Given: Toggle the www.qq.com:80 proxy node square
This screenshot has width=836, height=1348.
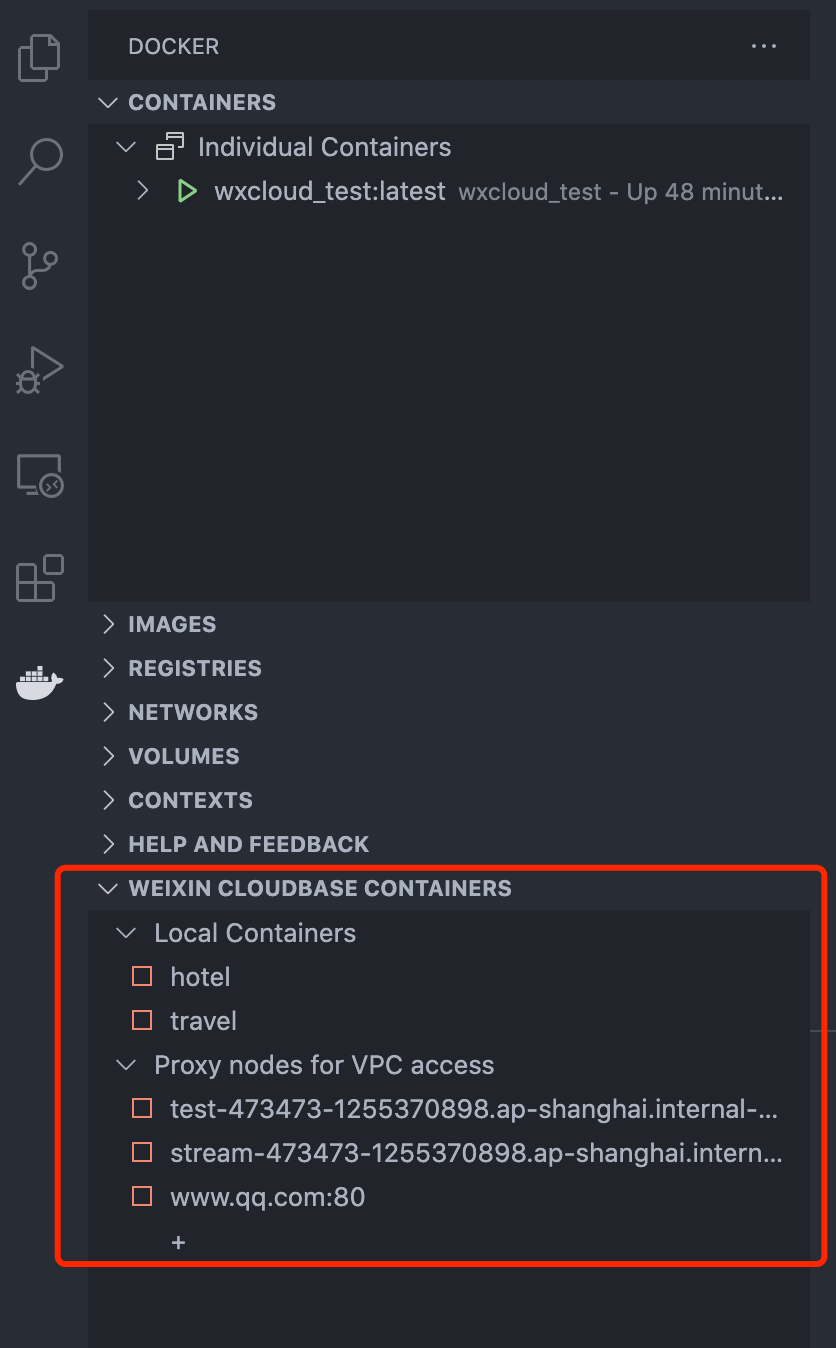Looking at the screenshot, I should coord(142,1196).
